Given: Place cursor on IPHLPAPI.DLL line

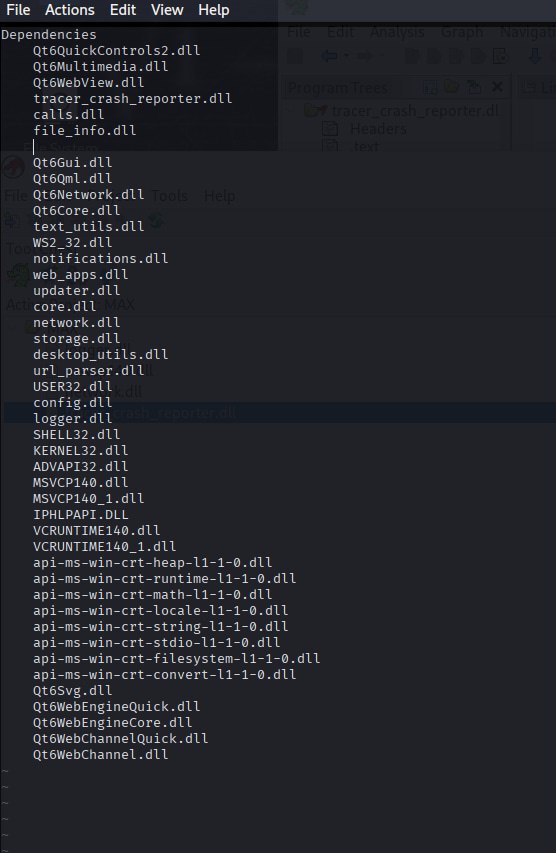Looking at the screenshot, I should (x=81, y=514).
